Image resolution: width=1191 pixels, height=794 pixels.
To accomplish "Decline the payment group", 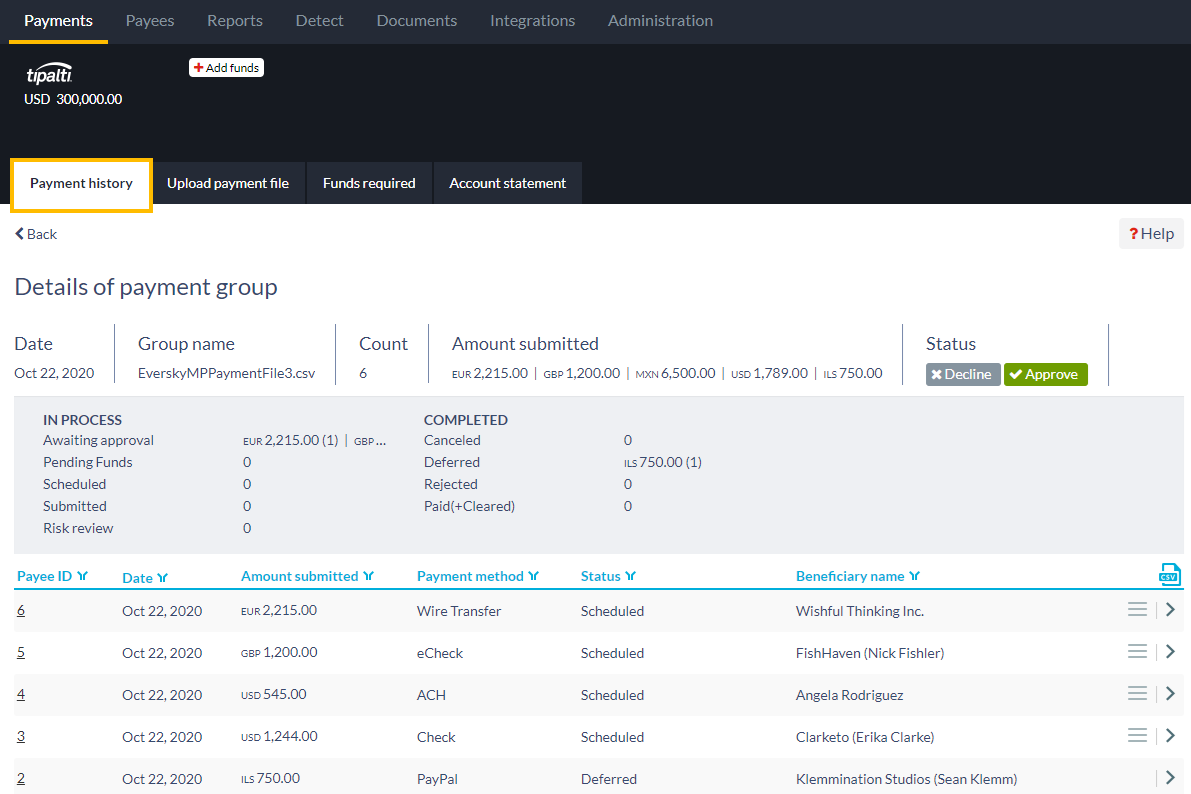I will coord(962,374).
